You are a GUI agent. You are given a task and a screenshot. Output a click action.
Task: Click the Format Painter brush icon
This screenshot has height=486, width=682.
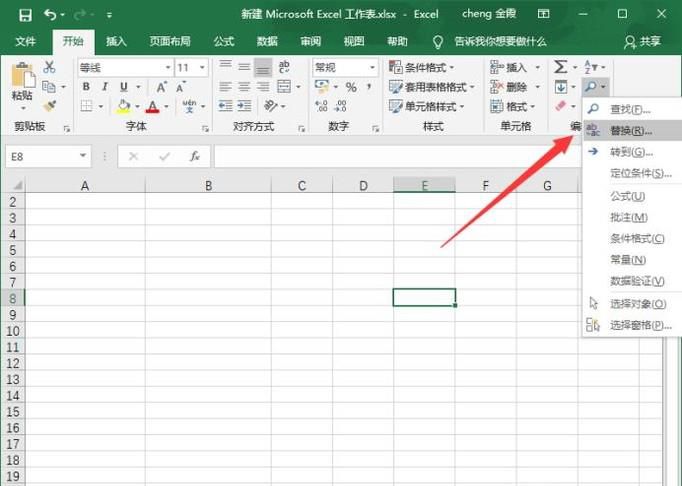point(50,106)
